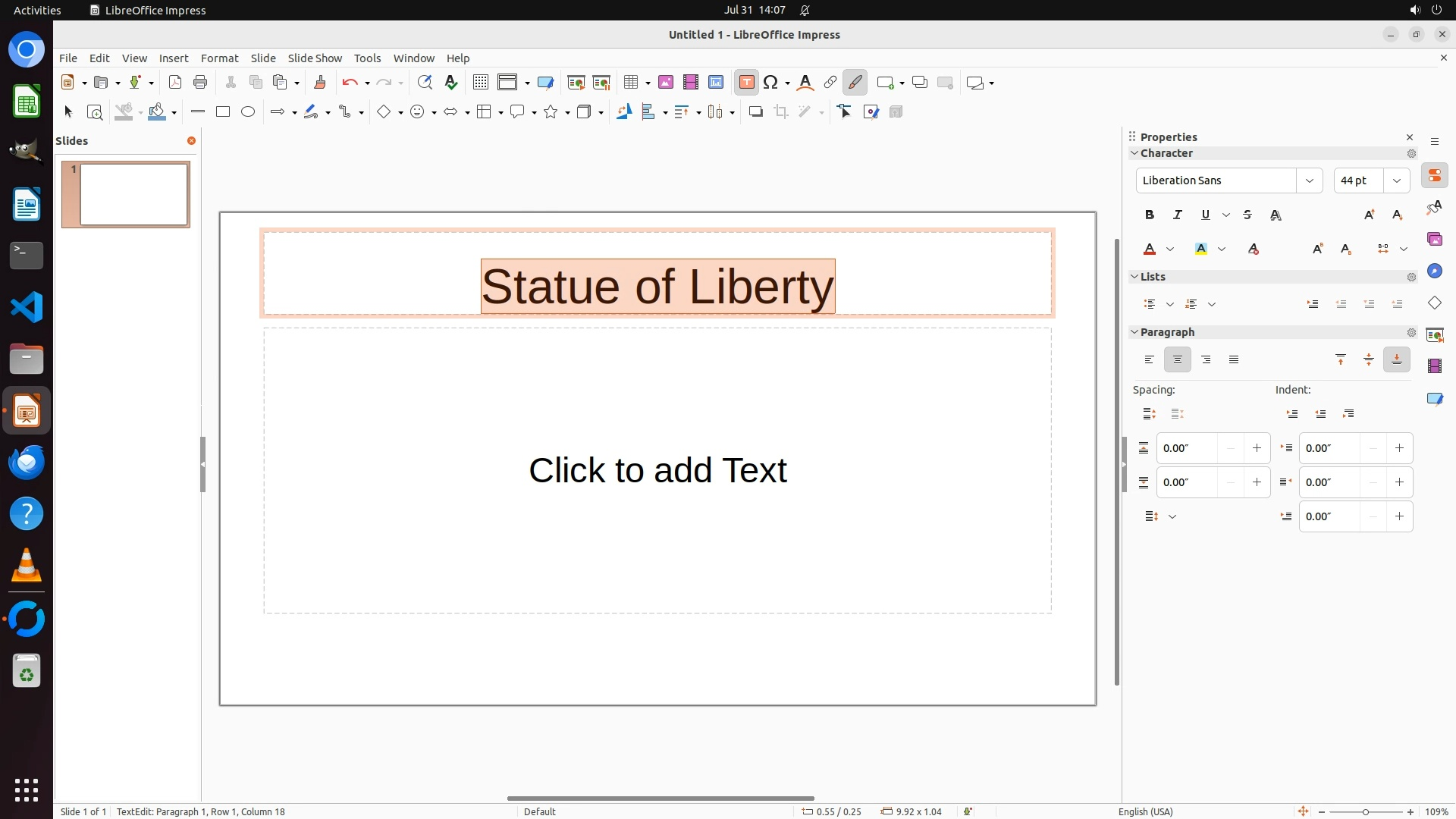The image size is (1456, 819).
Task: Toggle Italic formatting in Character panel
Action: pyautogui.click(x=1178, y=215)
